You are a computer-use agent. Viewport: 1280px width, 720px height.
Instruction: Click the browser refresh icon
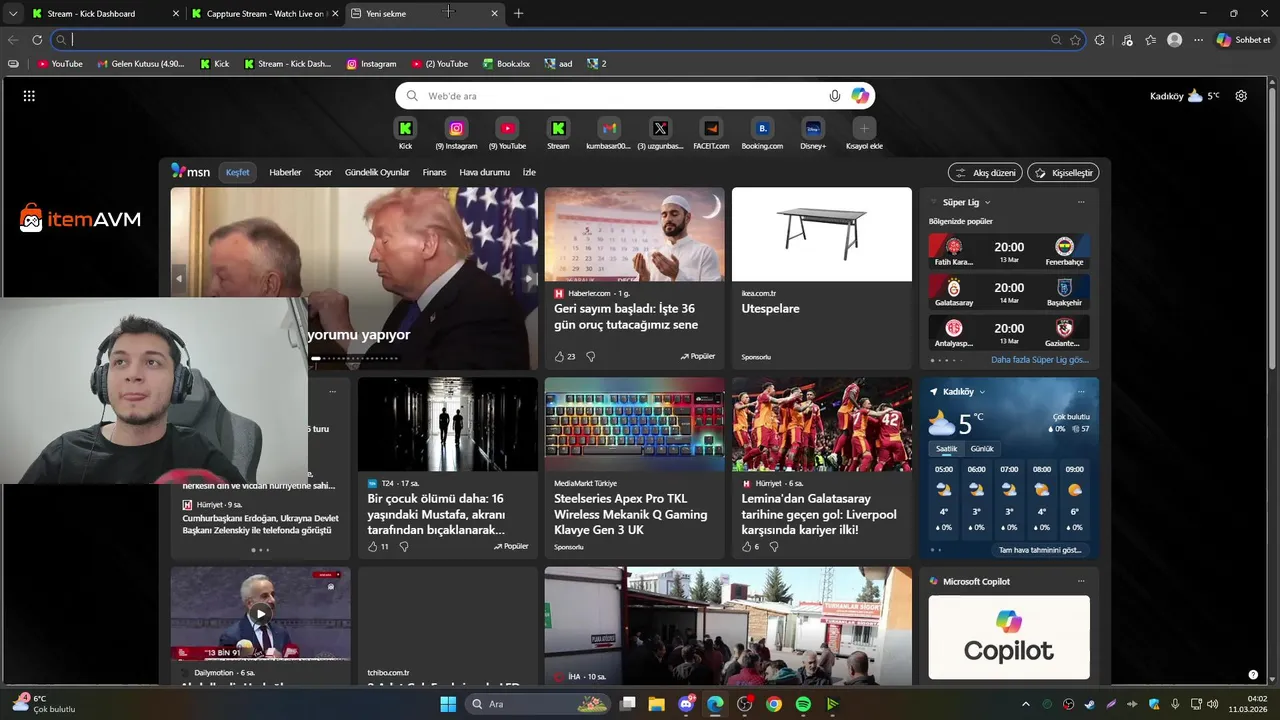[x=37, y=40]
